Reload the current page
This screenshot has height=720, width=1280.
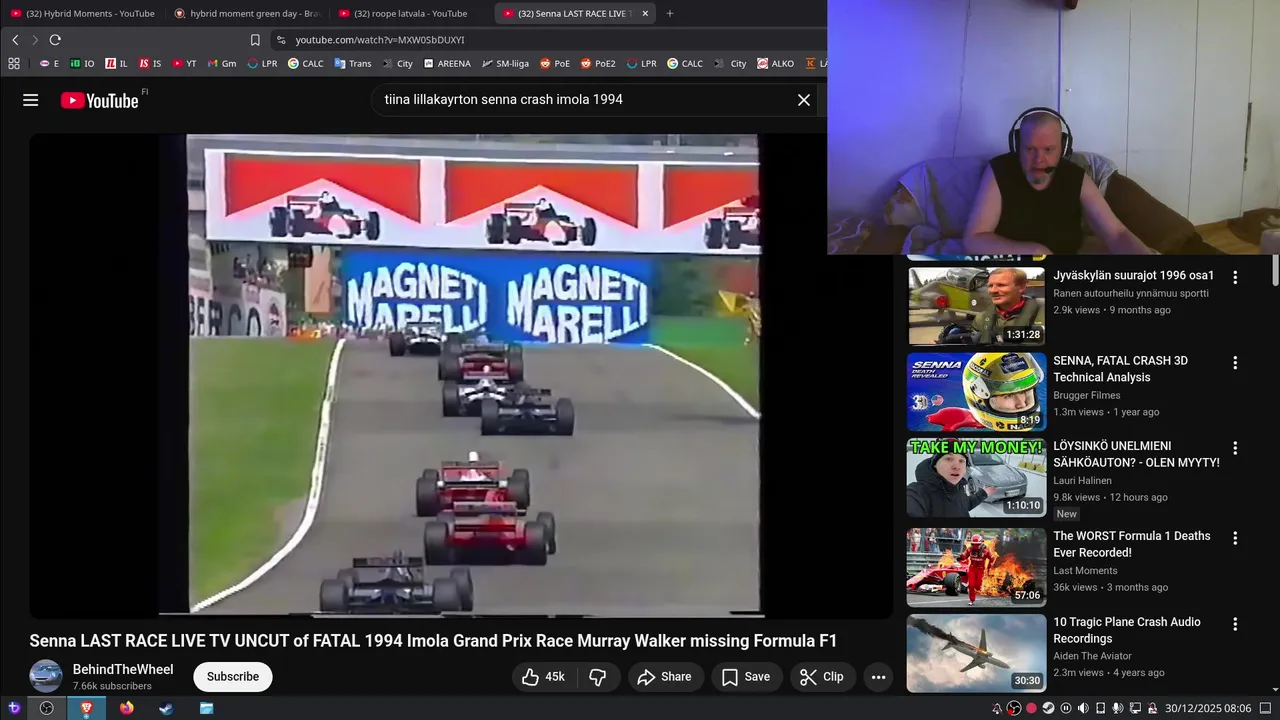click(x=55, y=40)
